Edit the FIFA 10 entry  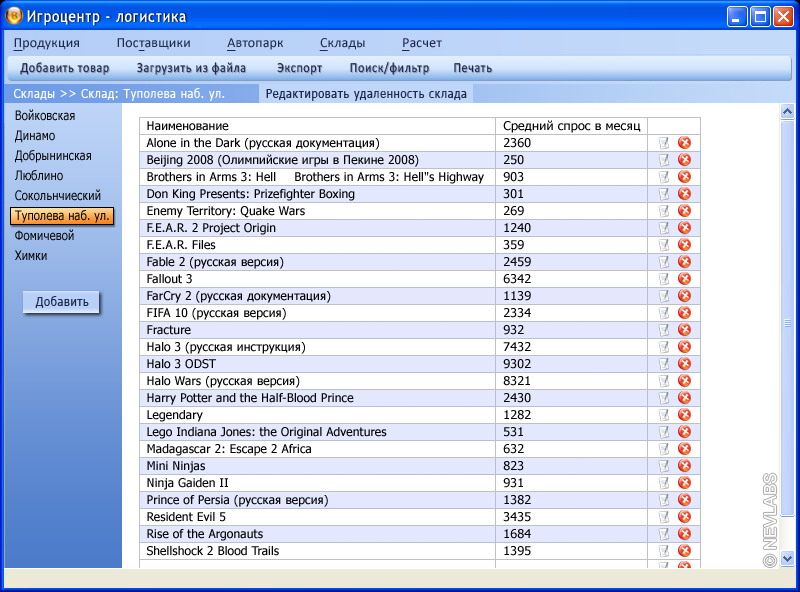tap(664, 313)
